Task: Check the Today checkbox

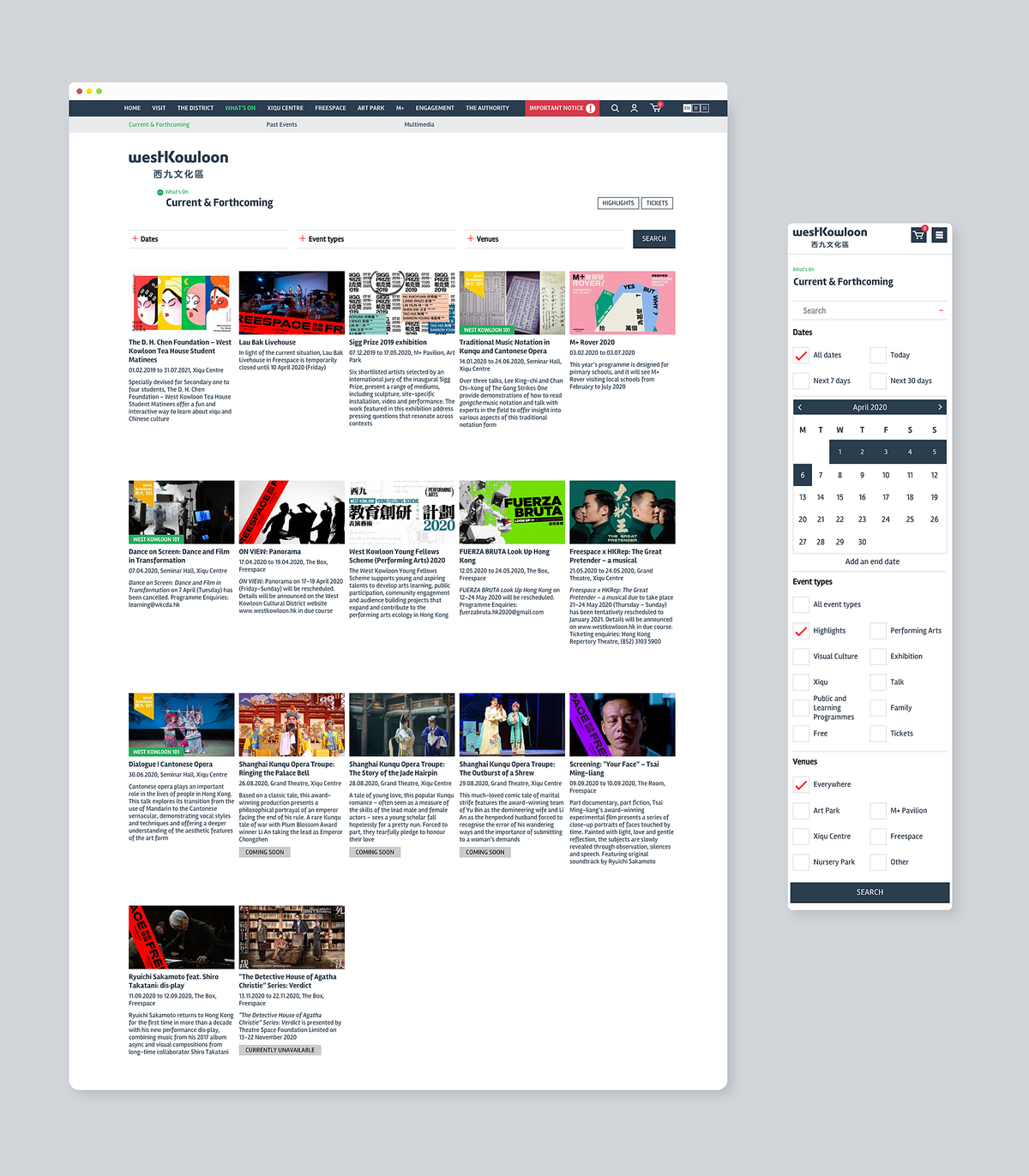Action: coord(878,355)
